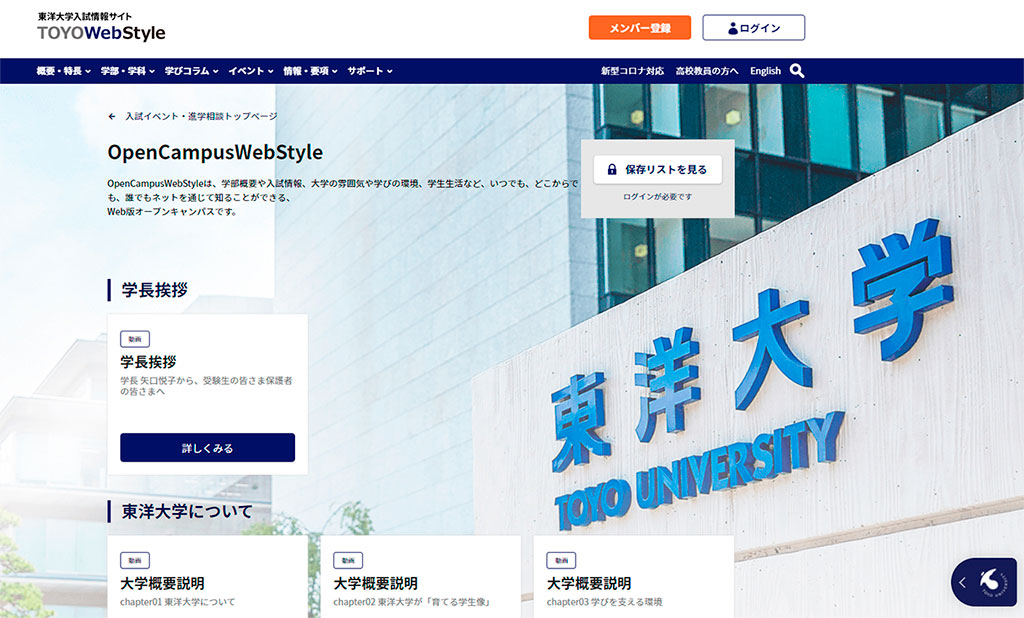Click the 東洋大学について section heading

coord(187,512)
